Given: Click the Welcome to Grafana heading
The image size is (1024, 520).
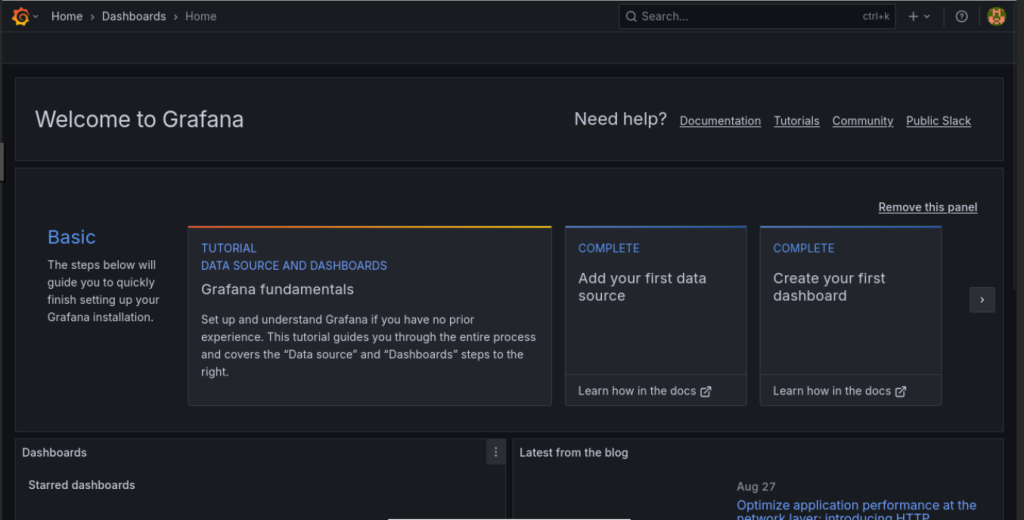Looking at the screenshot, I should tap(139, 120).
